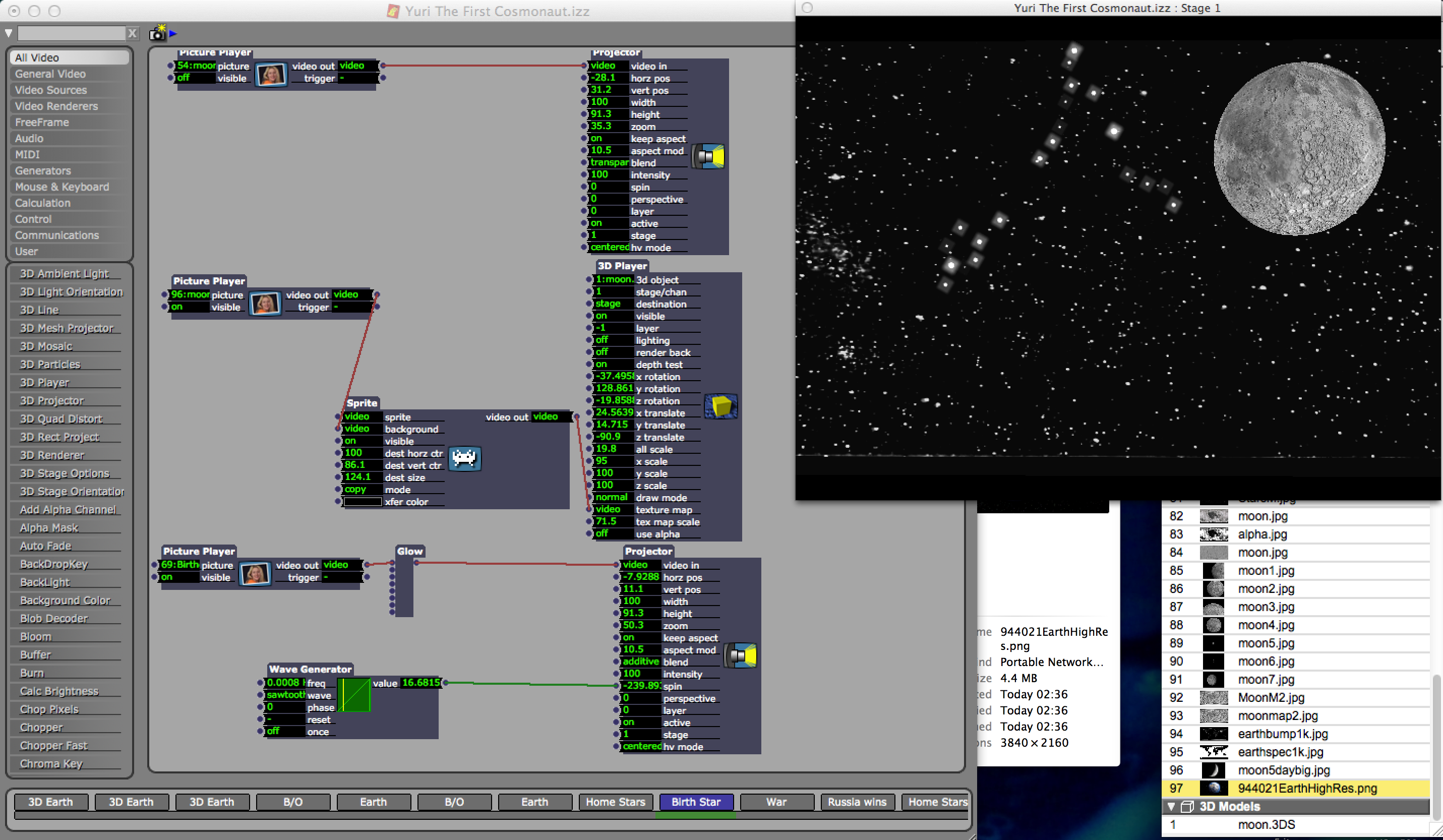Click spin value -239.89 on bottom Projector
The image size is (1443, 840).
pos(641,685)
